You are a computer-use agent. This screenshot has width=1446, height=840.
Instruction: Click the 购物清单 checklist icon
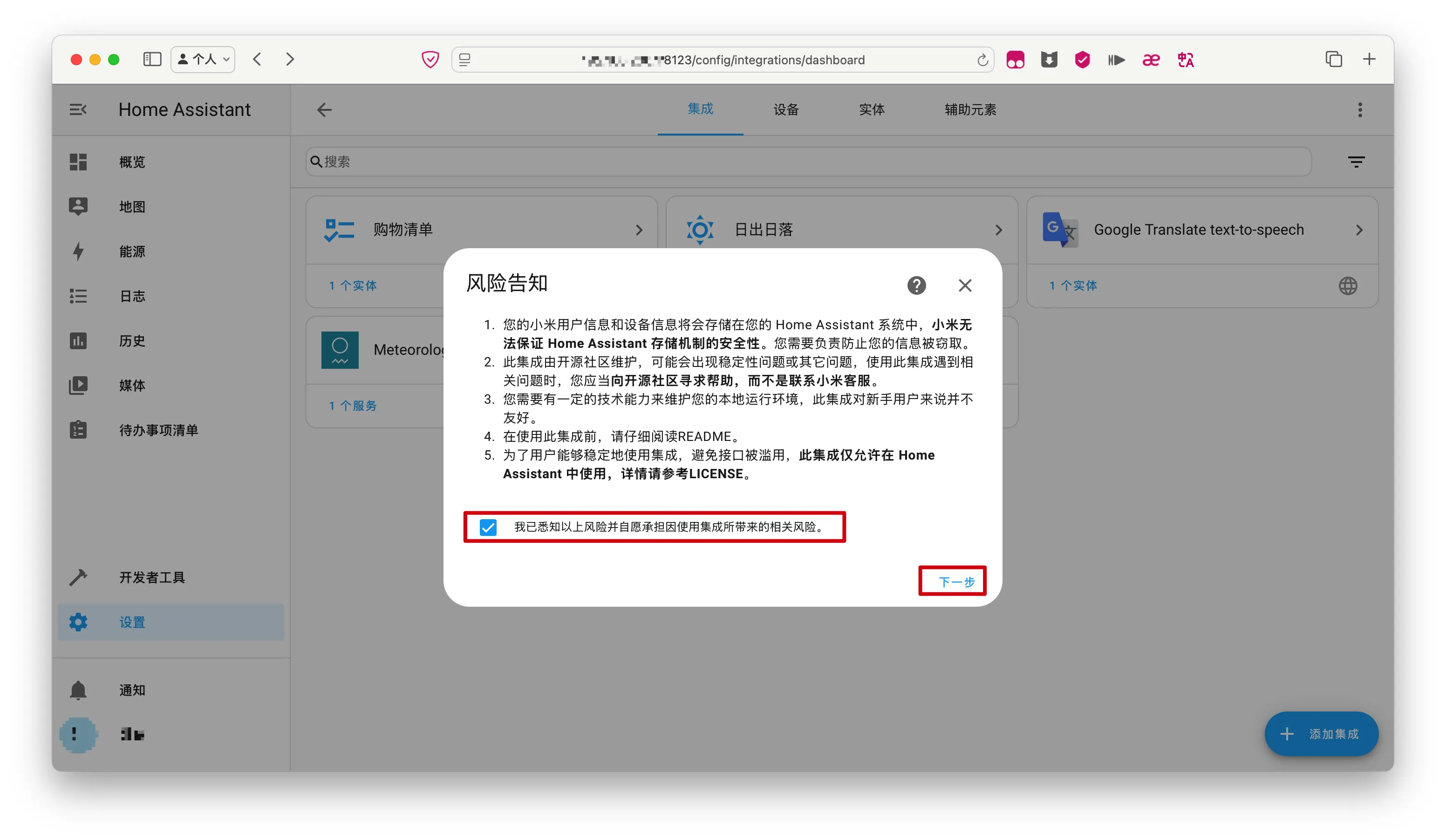click(x=339, y=230)
